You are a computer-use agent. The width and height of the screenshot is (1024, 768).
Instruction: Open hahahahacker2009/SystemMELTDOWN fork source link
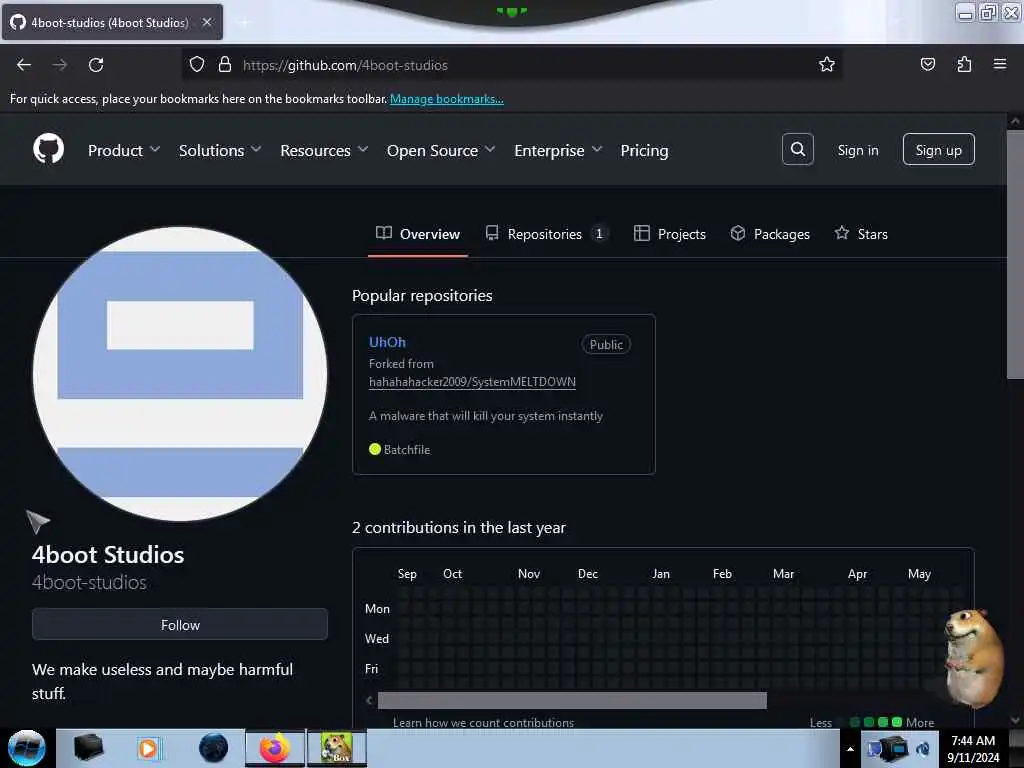click(472, 381)
